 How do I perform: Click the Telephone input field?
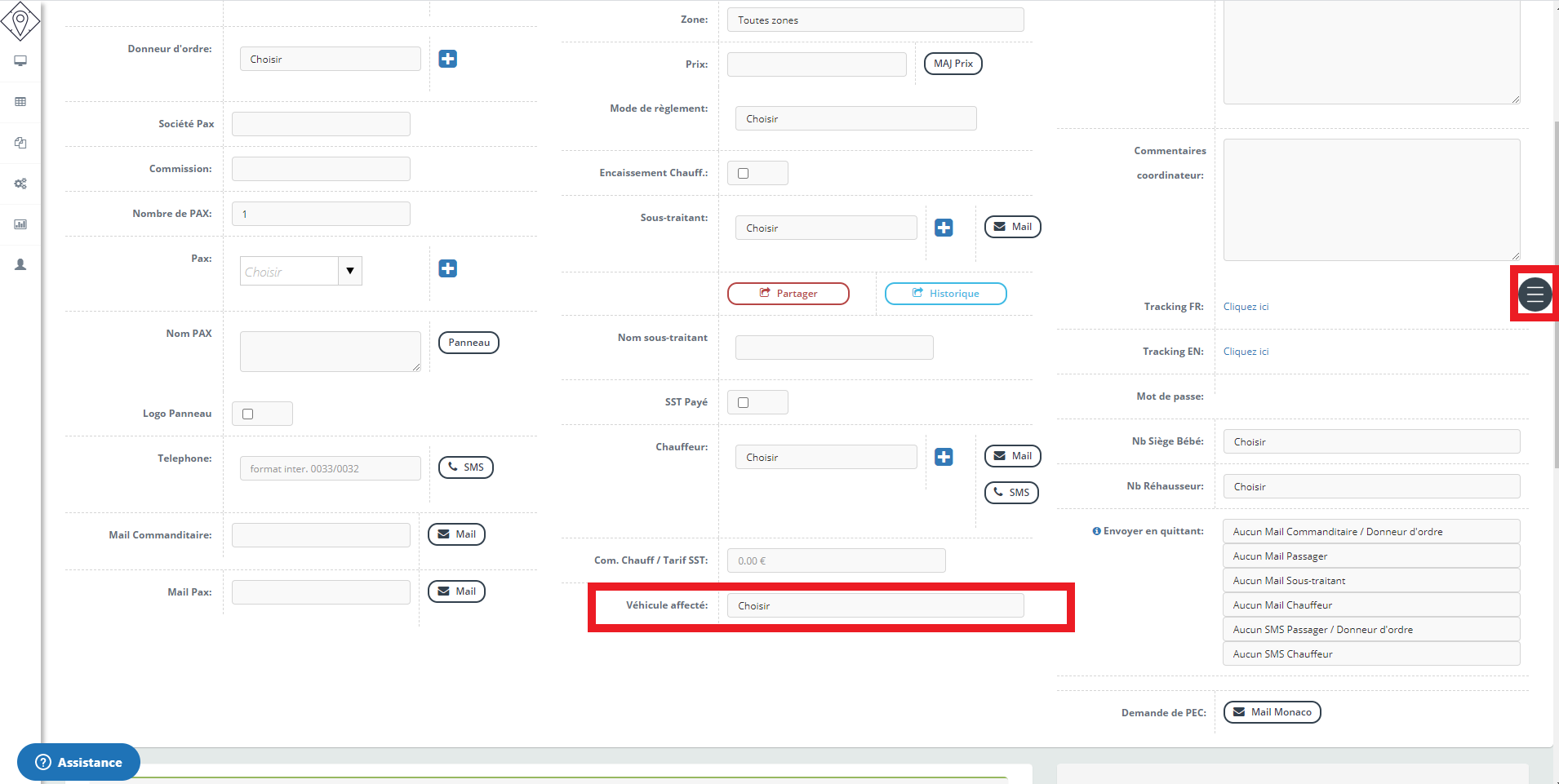330,468
